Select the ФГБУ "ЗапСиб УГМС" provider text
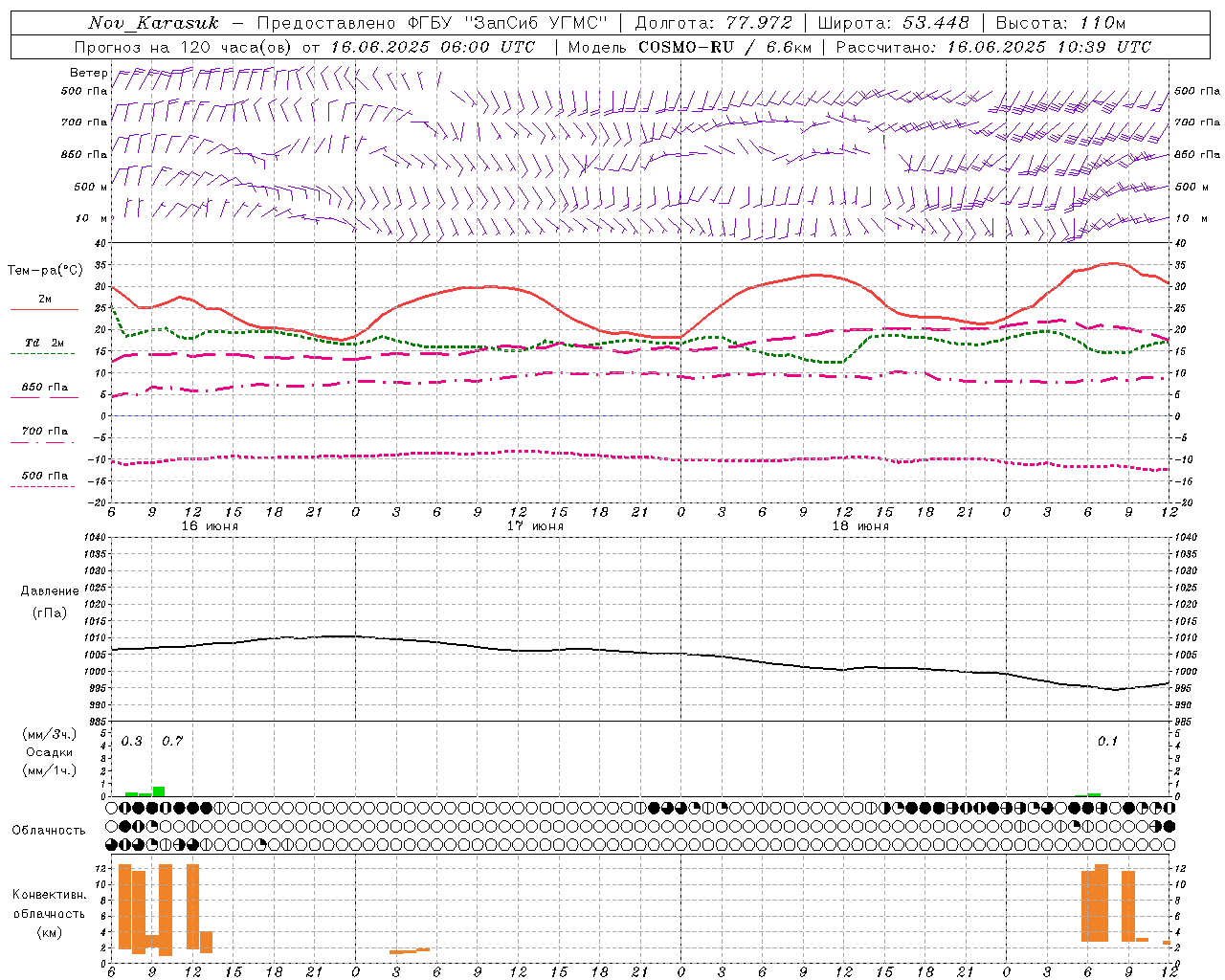The width and height of the screenshot is (1225, 980). (507, 23)
